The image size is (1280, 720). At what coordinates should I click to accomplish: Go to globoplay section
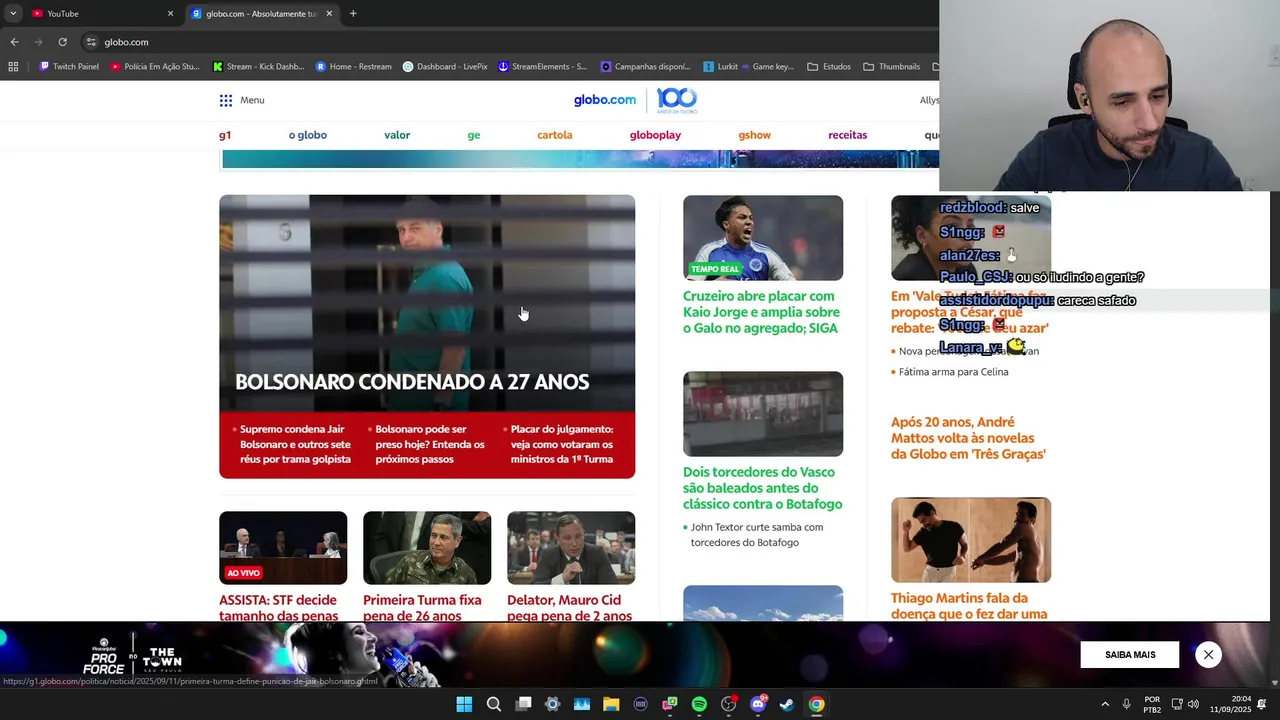pos(655,135)
